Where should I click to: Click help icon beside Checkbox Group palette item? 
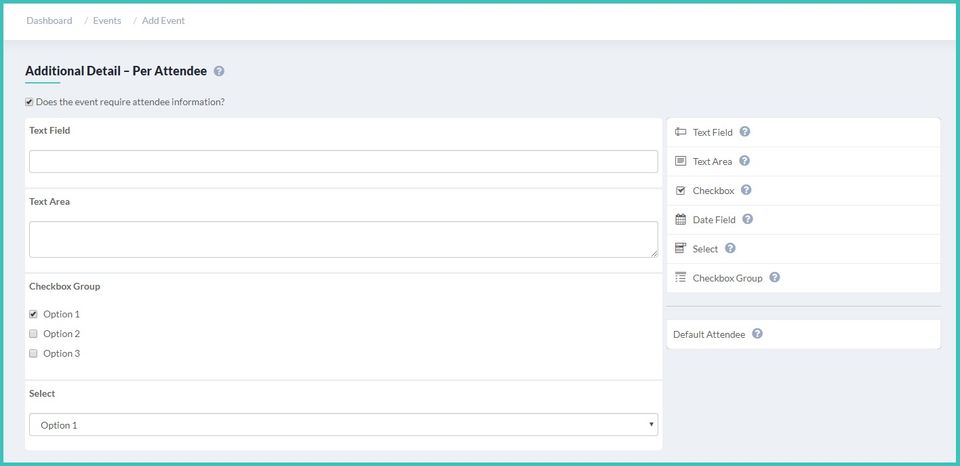pyautogui.click(x=774, y=277)
